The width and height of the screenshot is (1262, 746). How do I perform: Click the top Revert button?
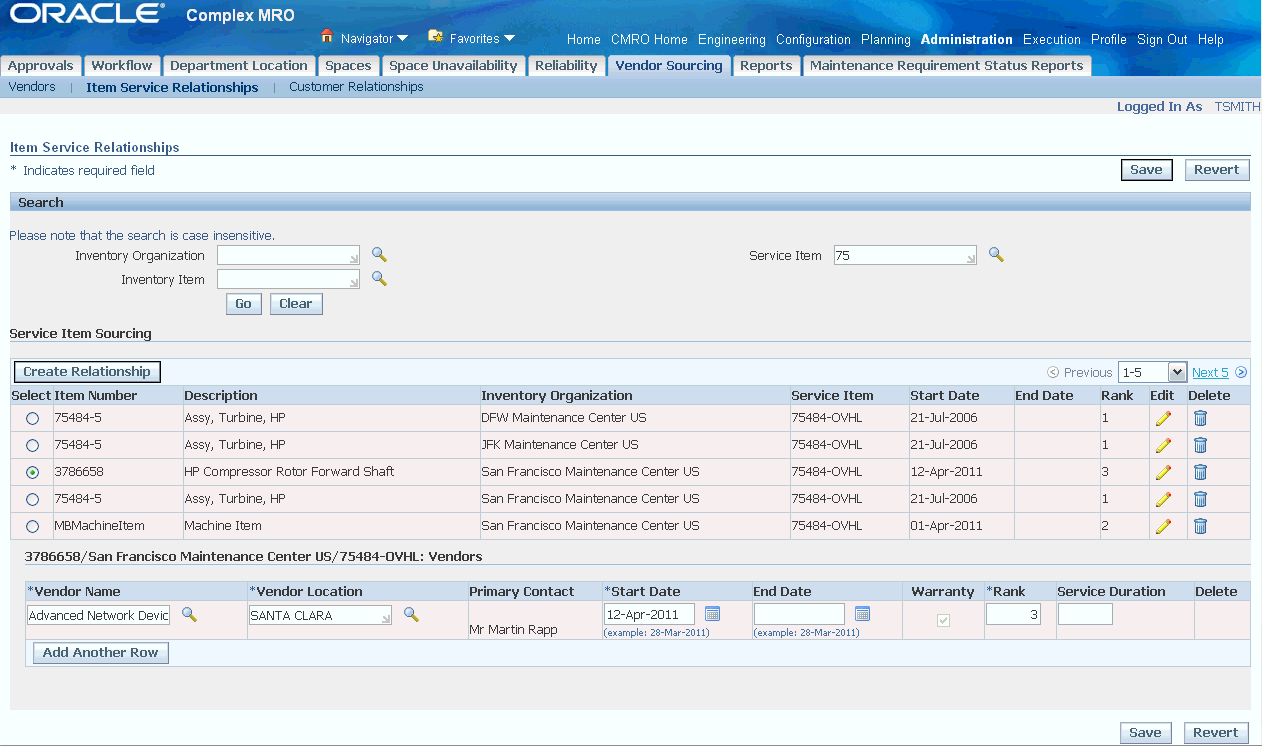(1217, 170)
